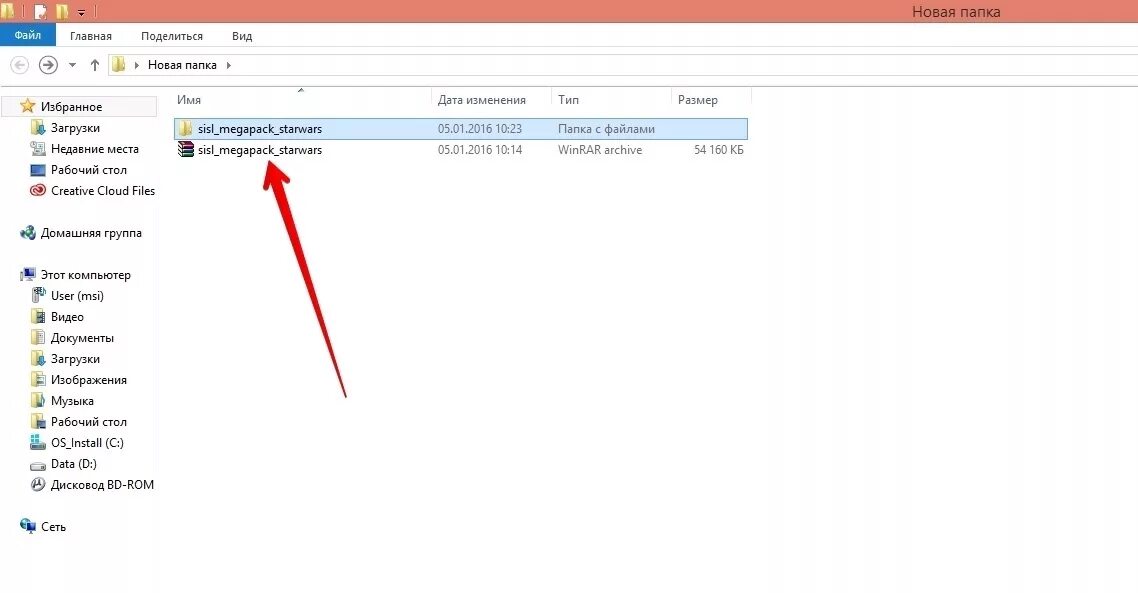This screenshot has height=593, width=1138.
Task: Click the Музыка folder icon
Action: [38, 401]
